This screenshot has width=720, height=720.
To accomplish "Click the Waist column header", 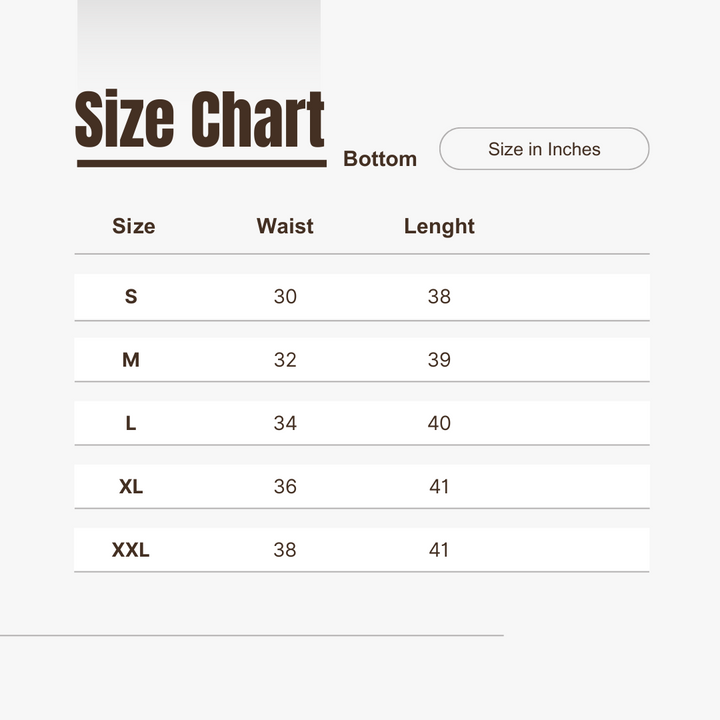I will coord(285,226).
